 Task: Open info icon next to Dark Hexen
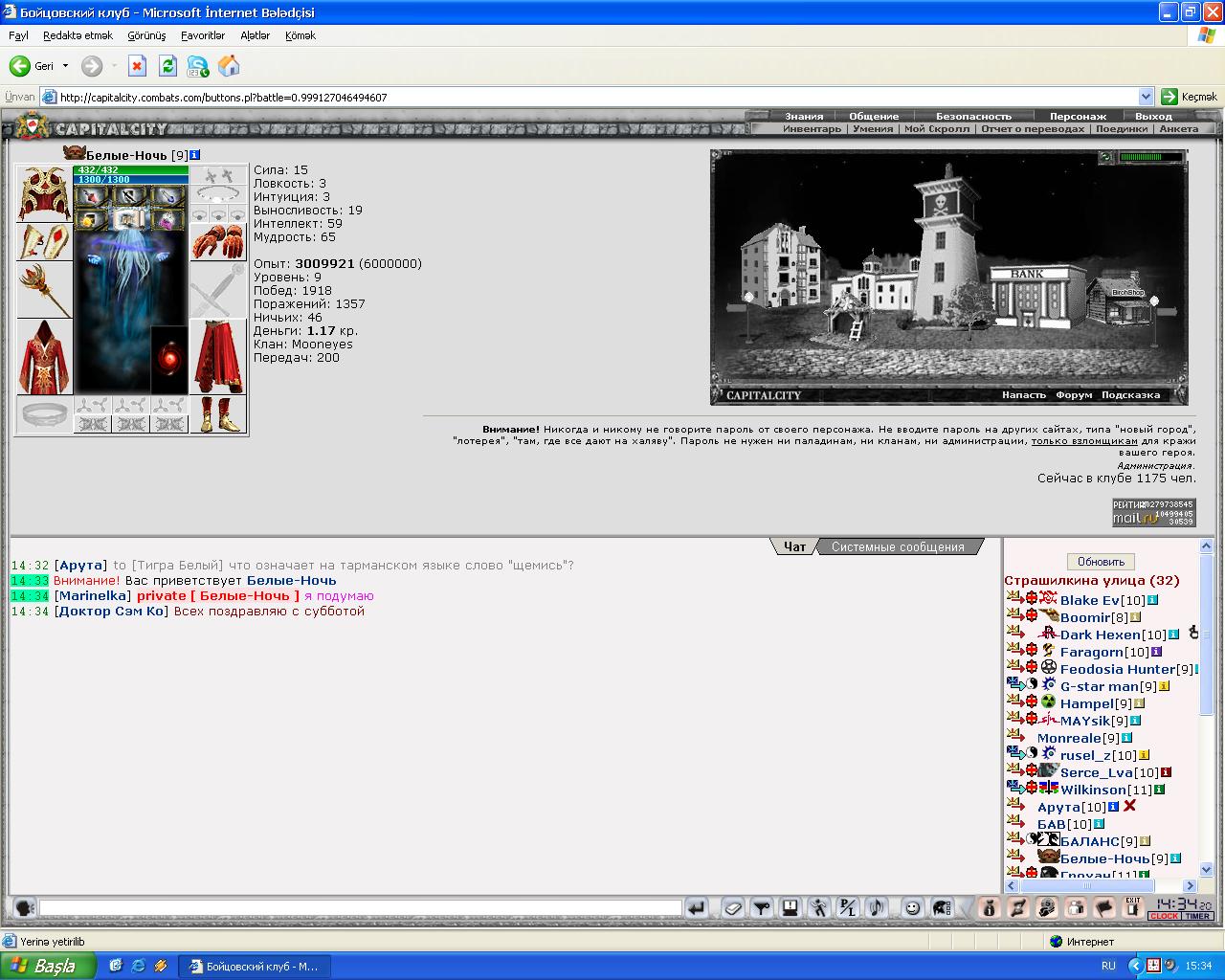[x=1173, y=635]
